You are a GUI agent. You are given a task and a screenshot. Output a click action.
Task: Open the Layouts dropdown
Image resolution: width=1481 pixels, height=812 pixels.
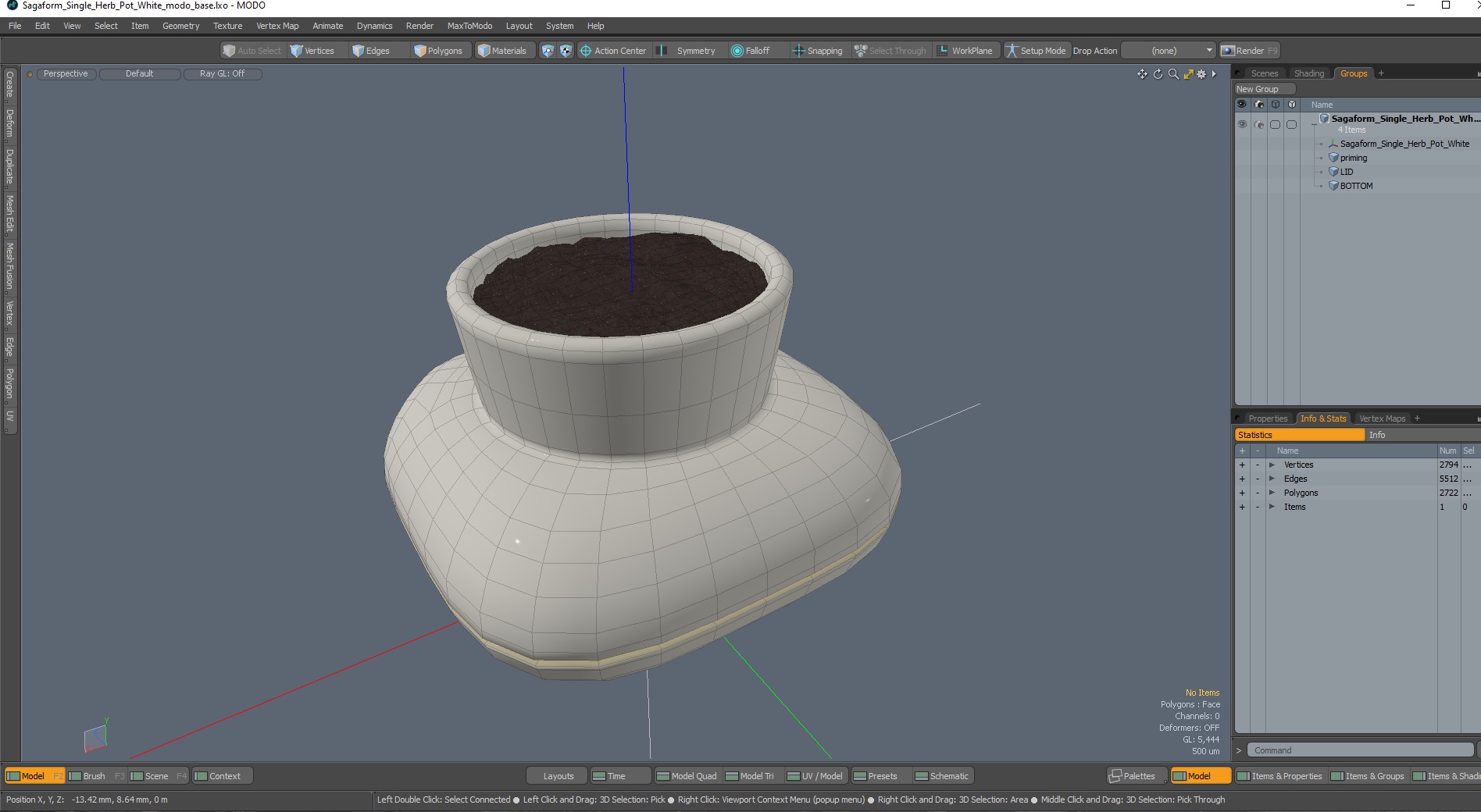tap(558, 776)
